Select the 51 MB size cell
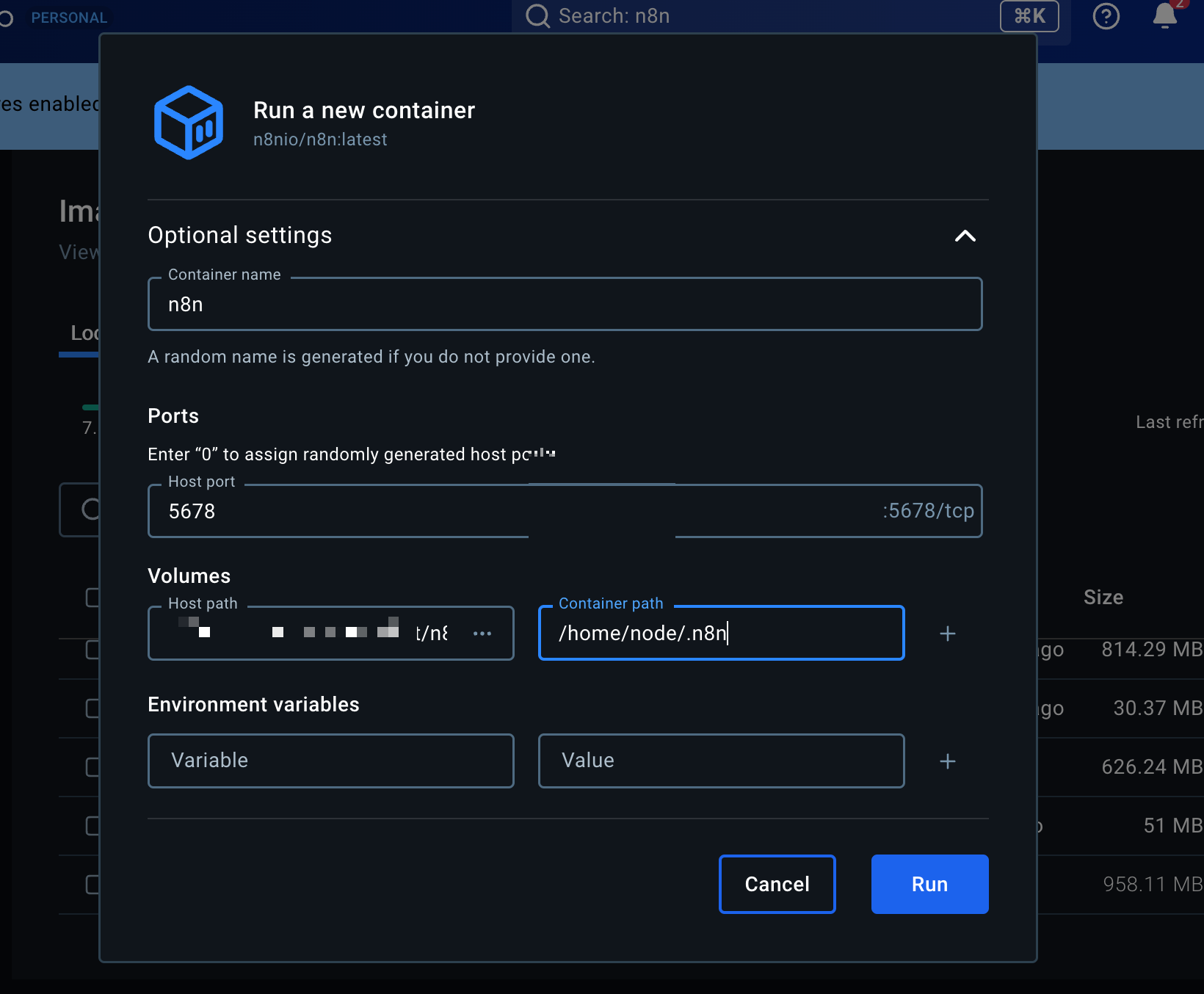The height and width of the screenshot is (994, 1204). click(x=1173, y=826)
